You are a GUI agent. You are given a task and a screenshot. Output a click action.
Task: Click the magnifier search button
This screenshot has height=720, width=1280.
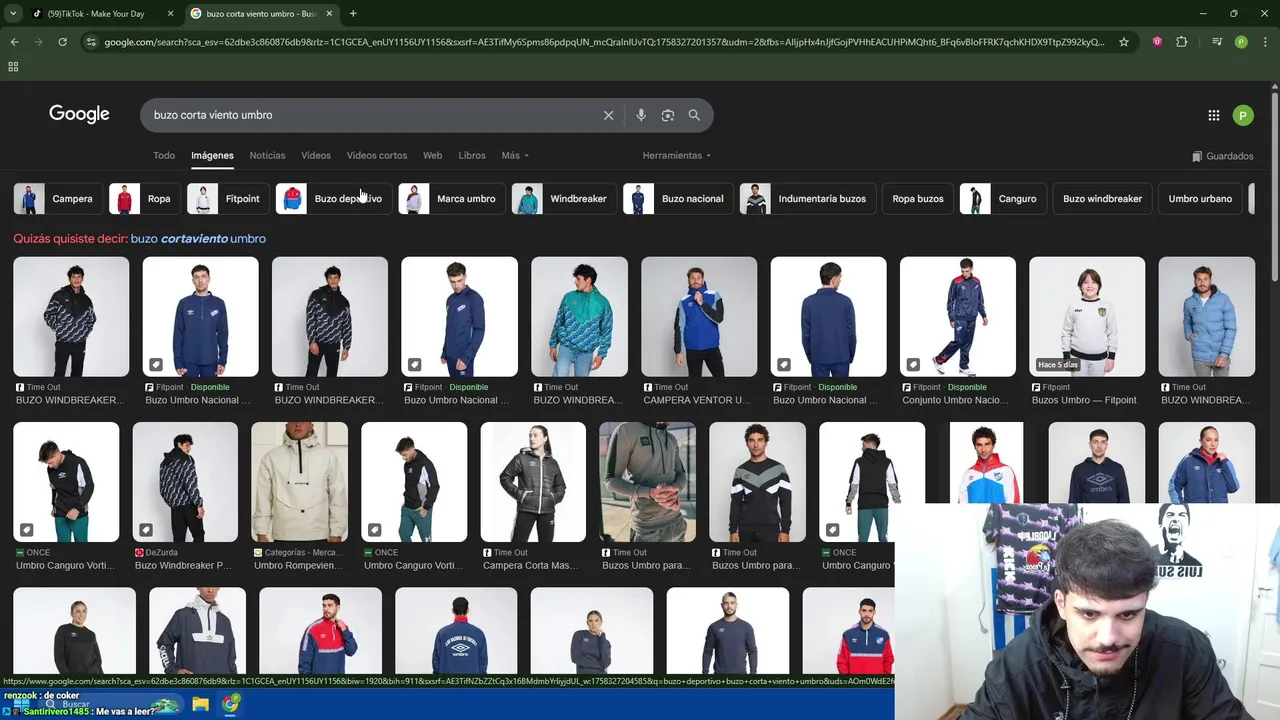pos(694,115)
